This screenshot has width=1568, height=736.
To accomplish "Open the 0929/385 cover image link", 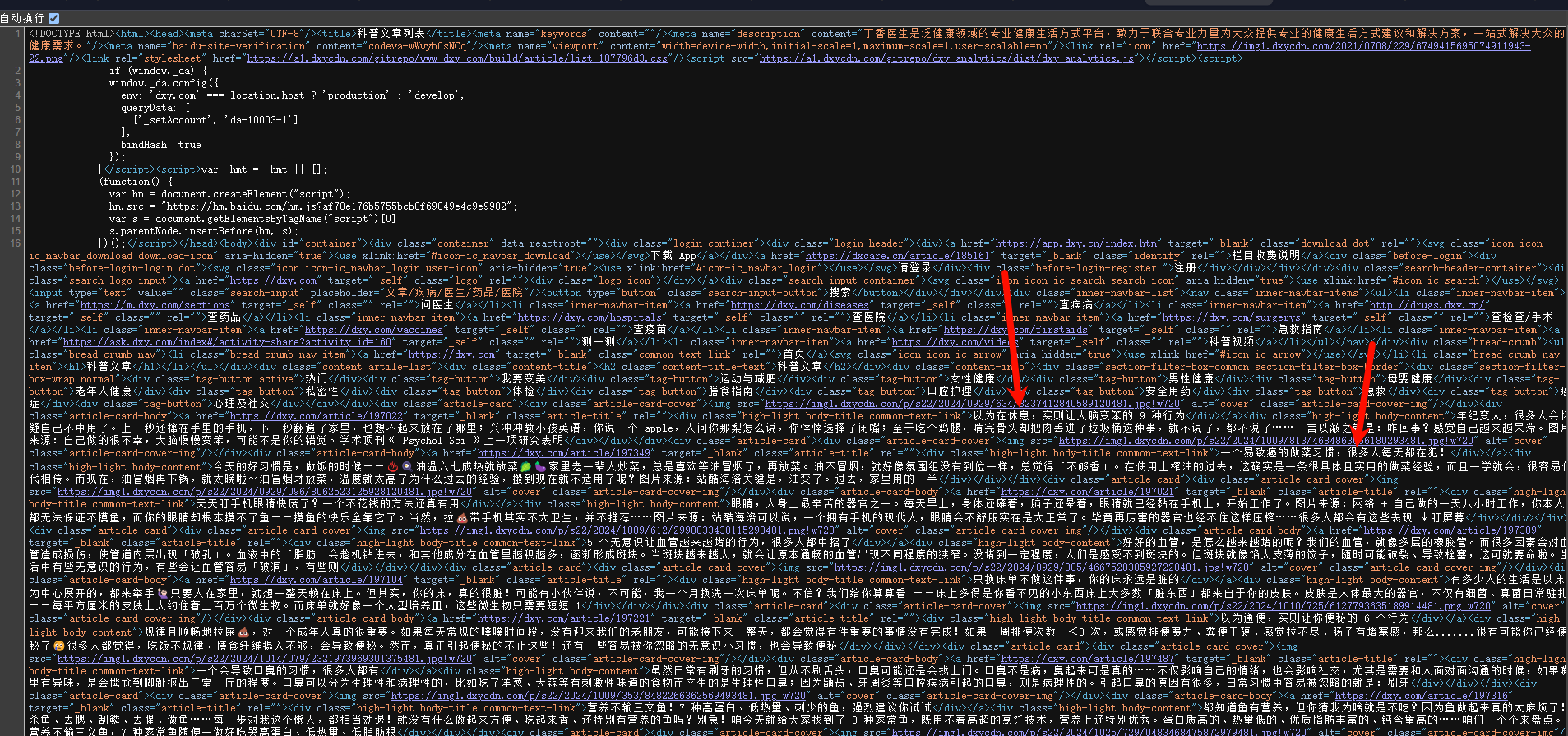I will (x=1041, y=567).
